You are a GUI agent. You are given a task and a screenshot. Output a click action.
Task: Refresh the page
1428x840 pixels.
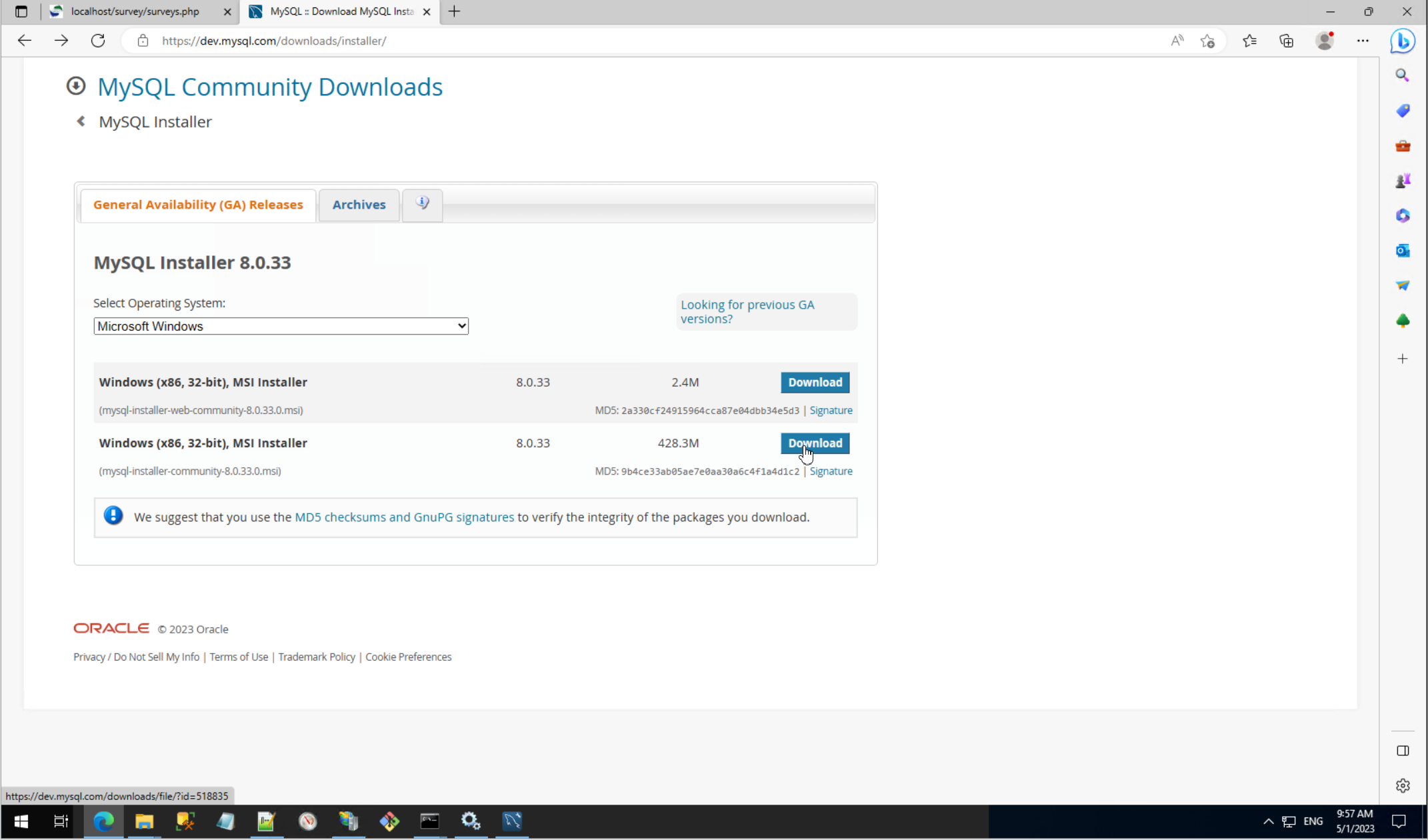(98, 41)
